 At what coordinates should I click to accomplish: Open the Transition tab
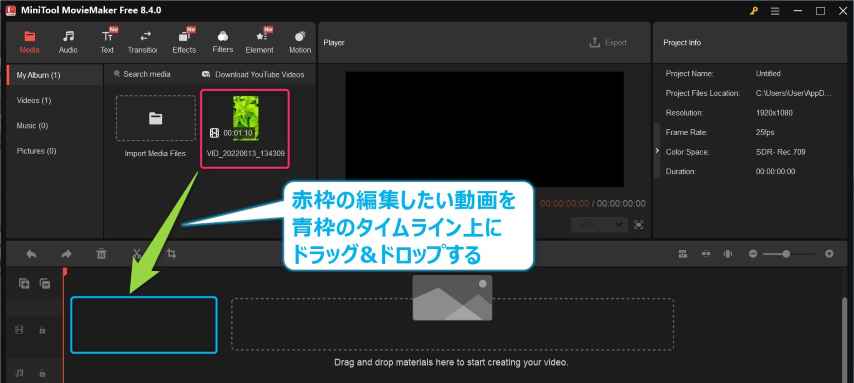[x=143, y=42]
